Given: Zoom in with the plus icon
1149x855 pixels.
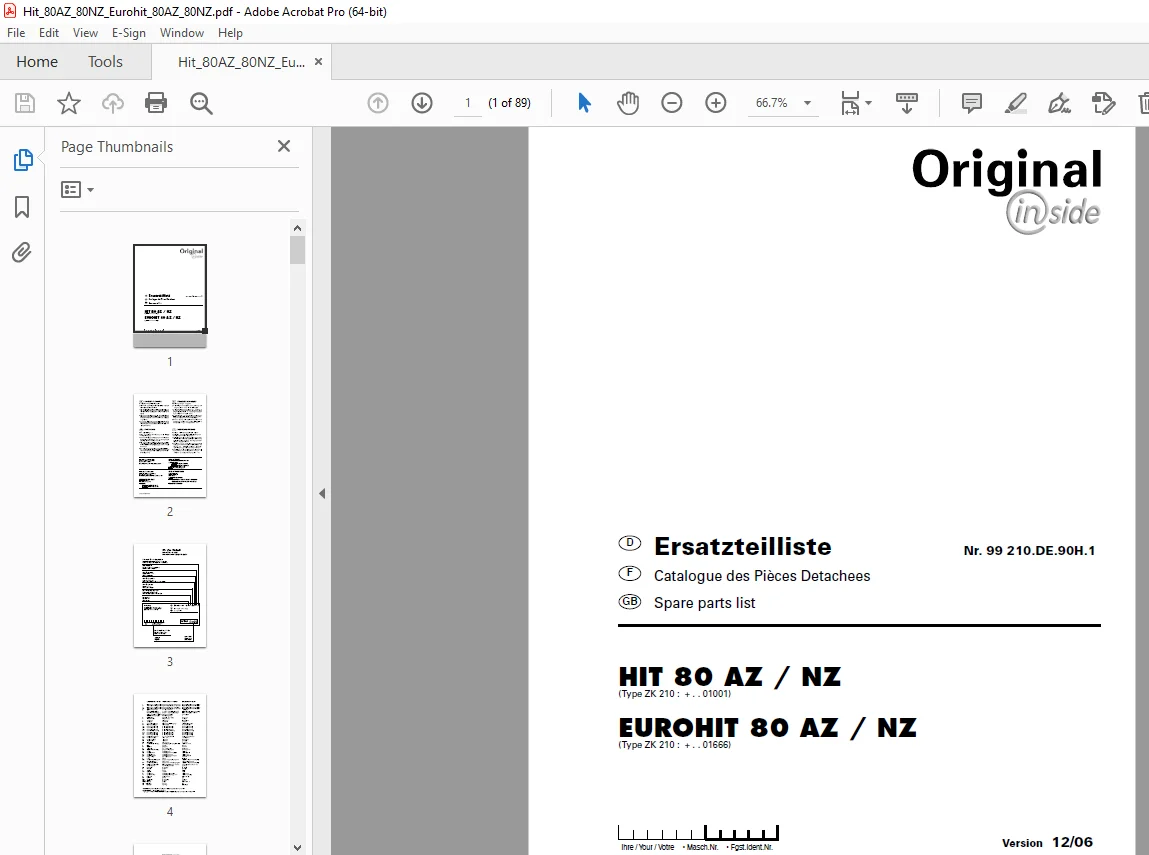Looking at the screenshot, I should [x=716, y=103].
